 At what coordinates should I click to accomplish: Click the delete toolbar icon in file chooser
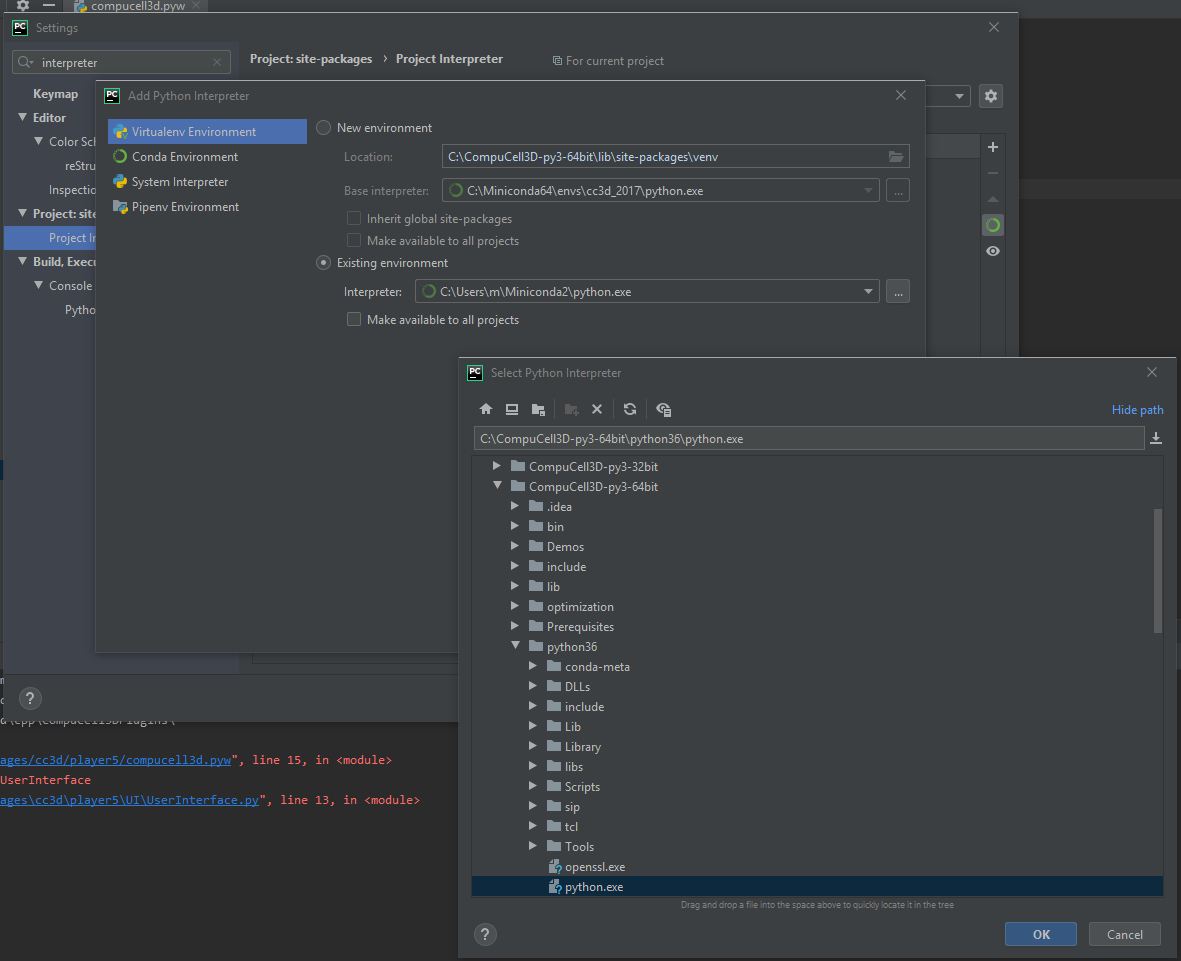tap(597, 409)
